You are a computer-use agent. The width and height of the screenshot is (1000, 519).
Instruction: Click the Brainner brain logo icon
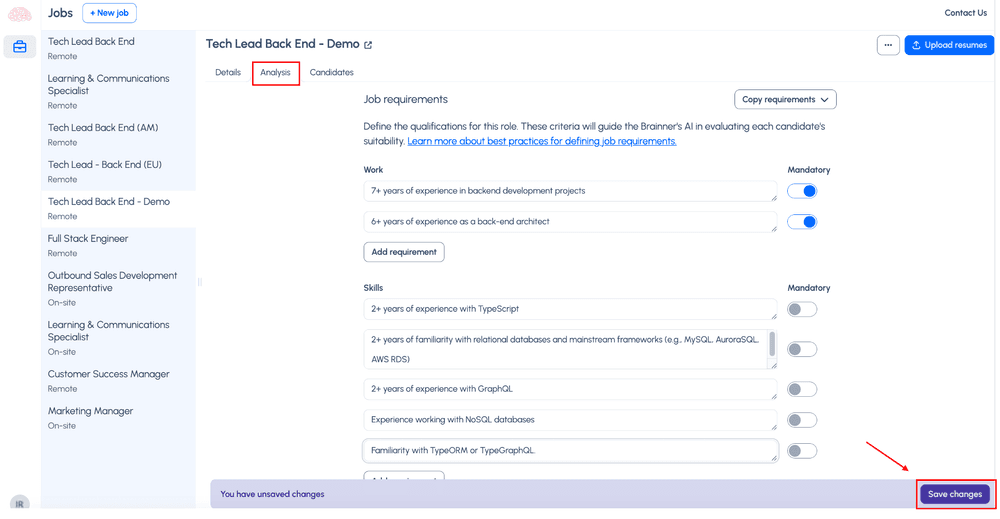(x=19, y=13)
